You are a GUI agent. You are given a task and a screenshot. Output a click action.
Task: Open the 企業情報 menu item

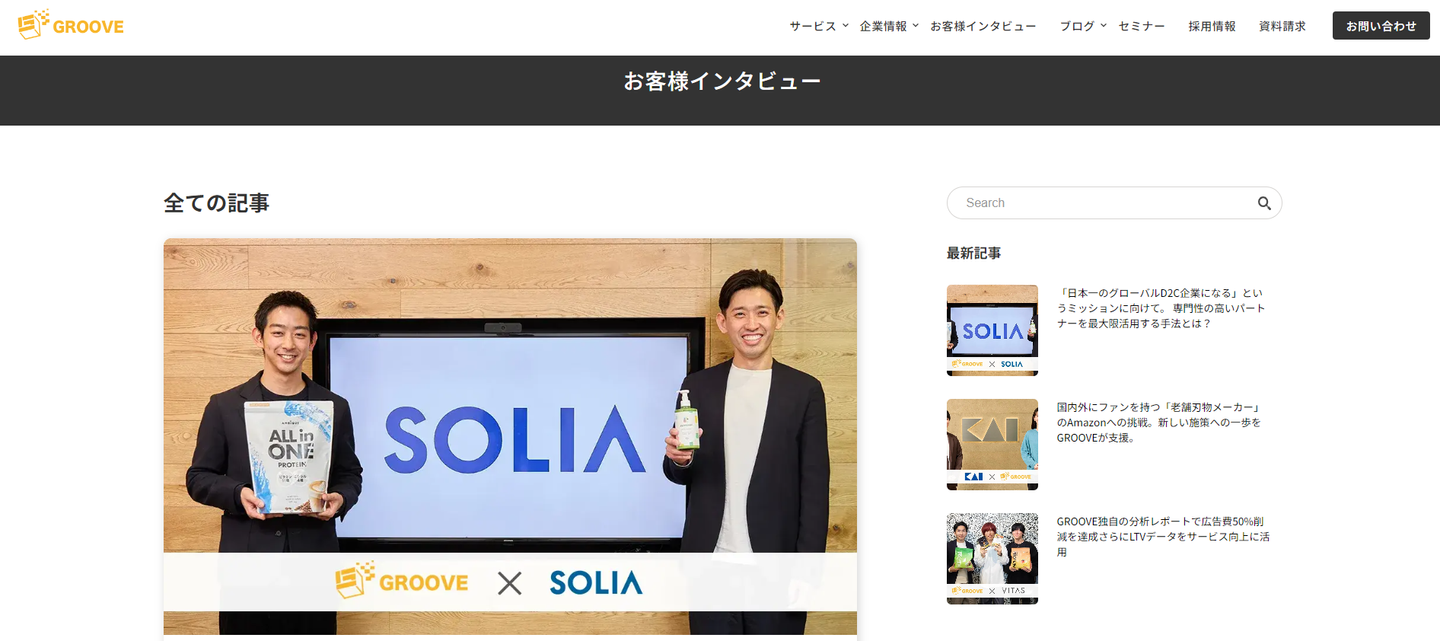[883, 26]
